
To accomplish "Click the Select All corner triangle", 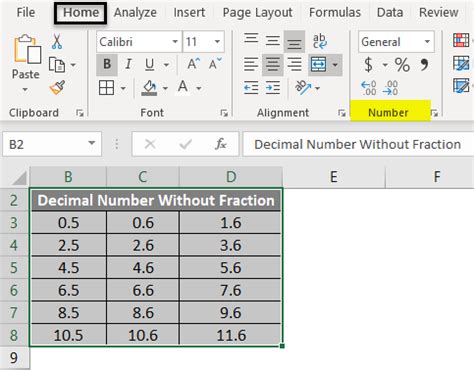I will 19,178.
